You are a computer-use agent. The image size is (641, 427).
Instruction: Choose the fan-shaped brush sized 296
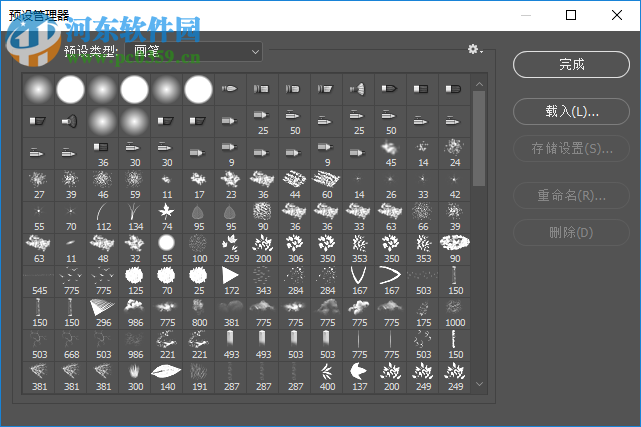[103, 309]
